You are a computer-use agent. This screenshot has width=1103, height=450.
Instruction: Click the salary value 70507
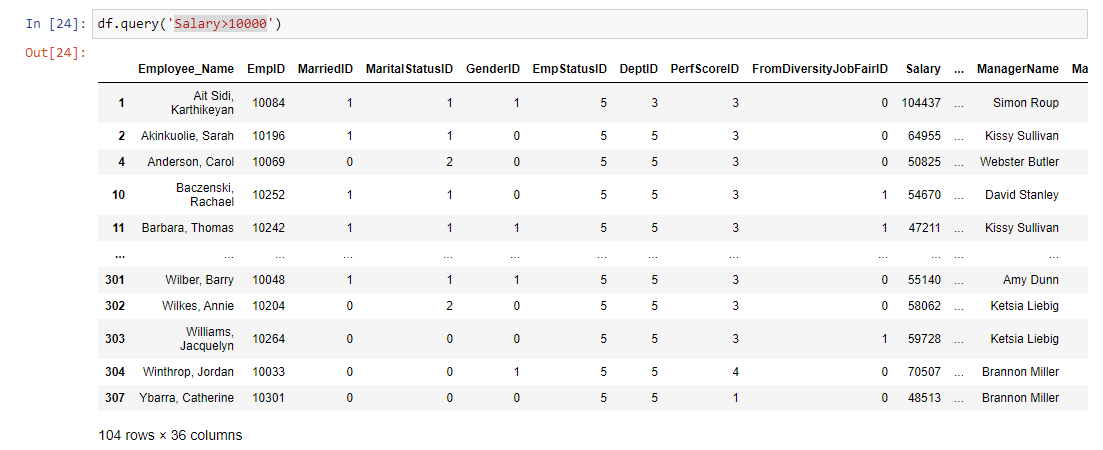click(x=924, y=371)
